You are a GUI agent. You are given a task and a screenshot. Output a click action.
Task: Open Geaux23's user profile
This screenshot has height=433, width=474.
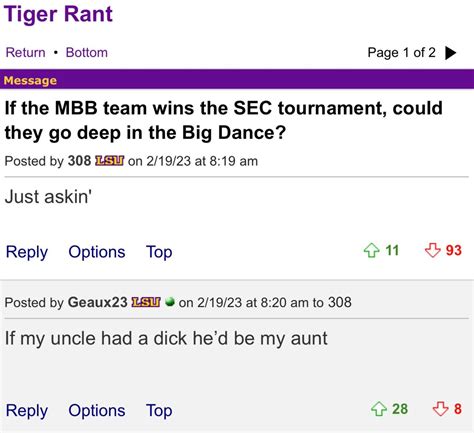[x=98, y=302]
